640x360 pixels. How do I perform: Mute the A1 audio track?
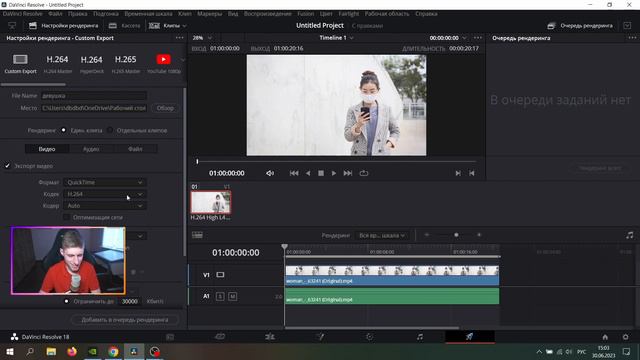click(x=233, y=296)
